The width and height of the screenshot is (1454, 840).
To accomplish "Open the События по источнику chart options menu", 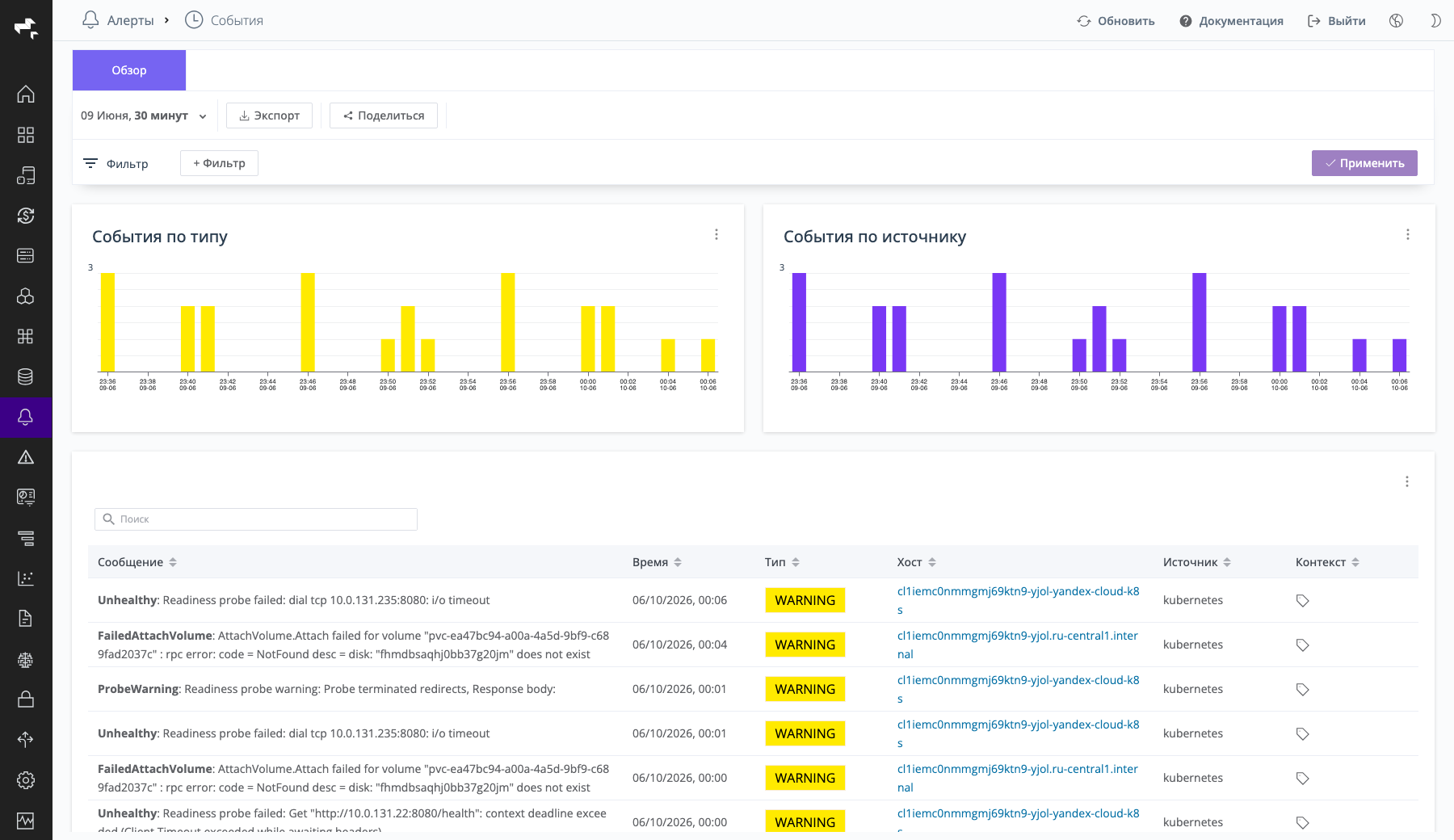I will tap(1408, 234).
